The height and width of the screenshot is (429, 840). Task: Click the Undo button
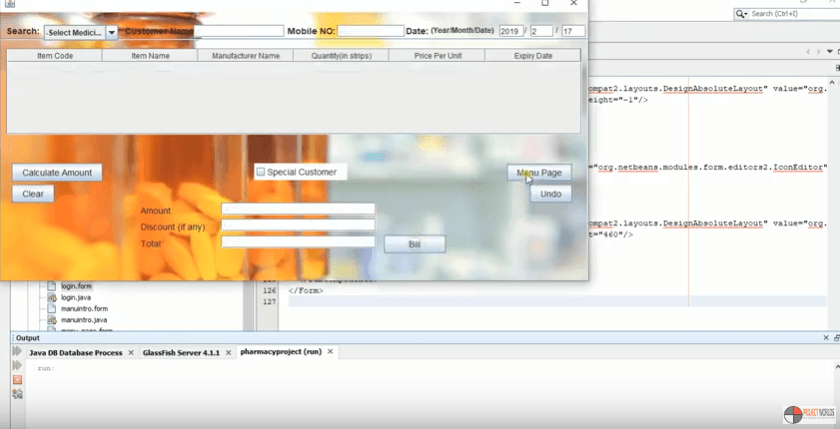click(x=550, y=194)
